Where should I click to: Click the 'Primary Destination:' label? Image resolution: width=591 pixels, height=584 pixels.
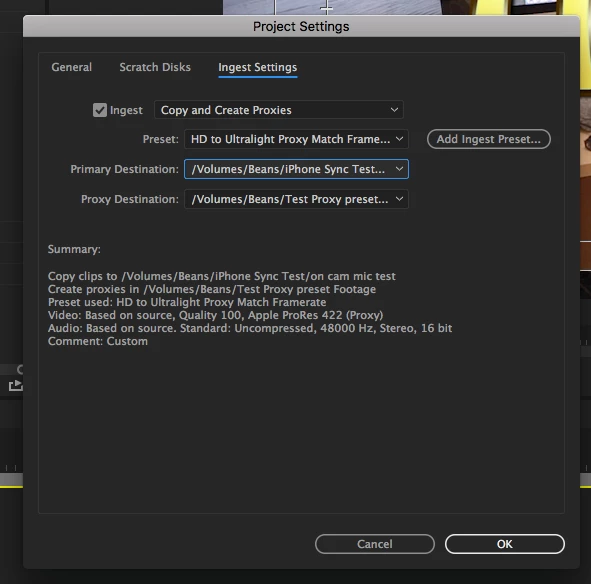coord(124,169)
